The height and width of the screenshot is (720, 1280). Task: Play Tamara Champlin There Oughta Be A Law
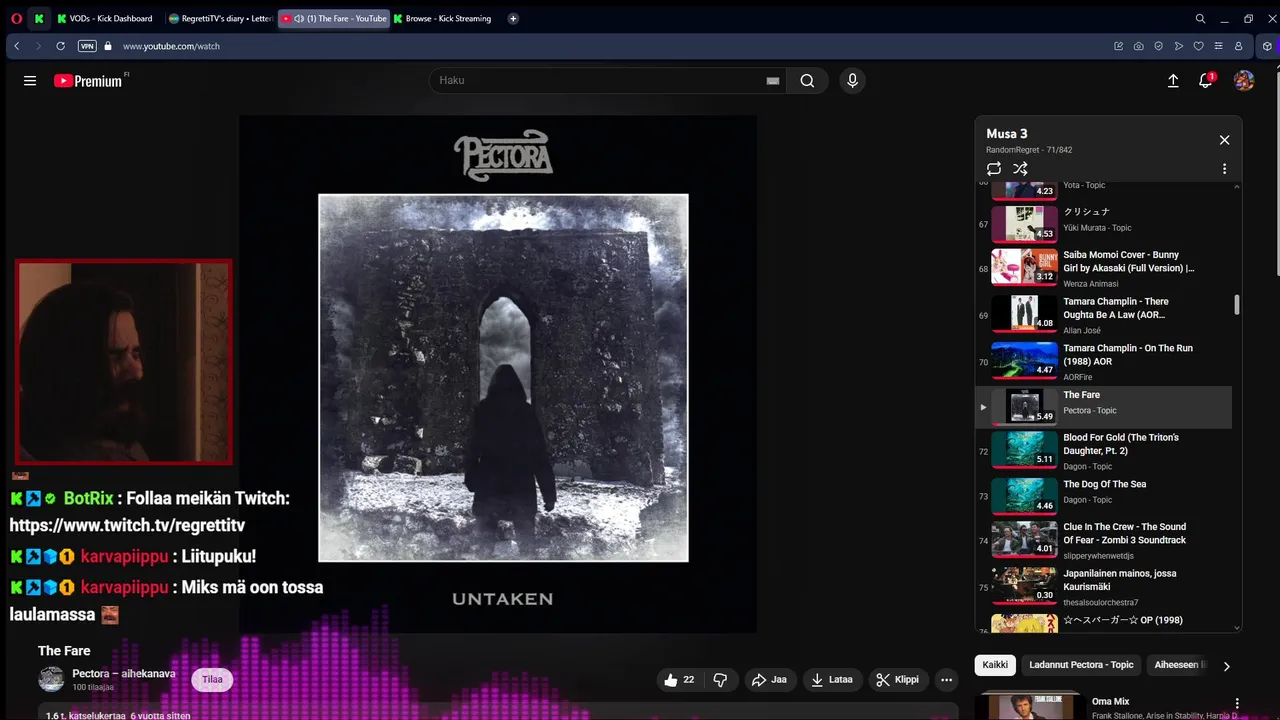pyautogui.click(x=1105, y=314)
